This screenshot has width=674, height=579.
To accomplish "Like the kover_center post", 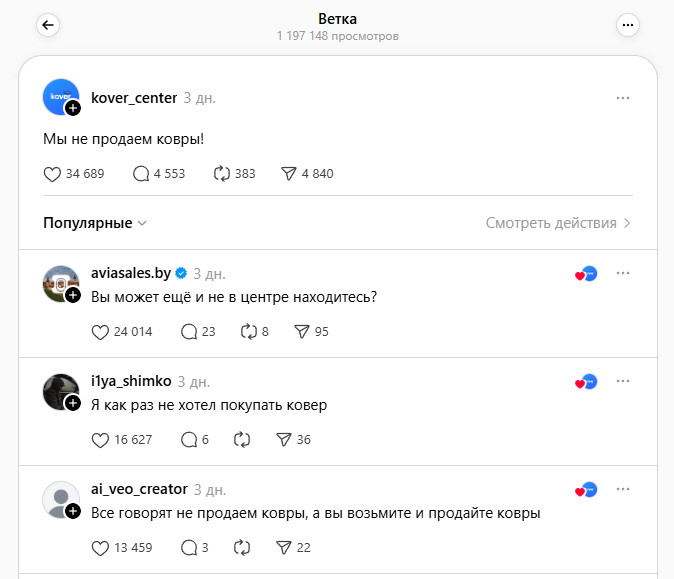I will [53, 174].
